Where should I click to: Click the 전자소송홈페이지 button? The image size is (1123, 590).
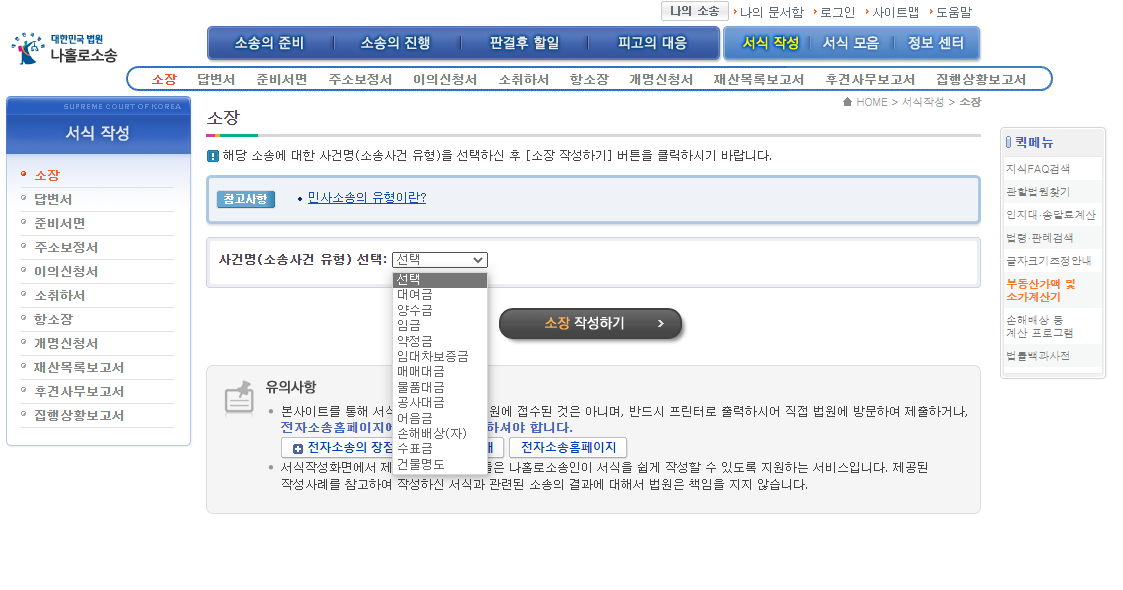570,448
